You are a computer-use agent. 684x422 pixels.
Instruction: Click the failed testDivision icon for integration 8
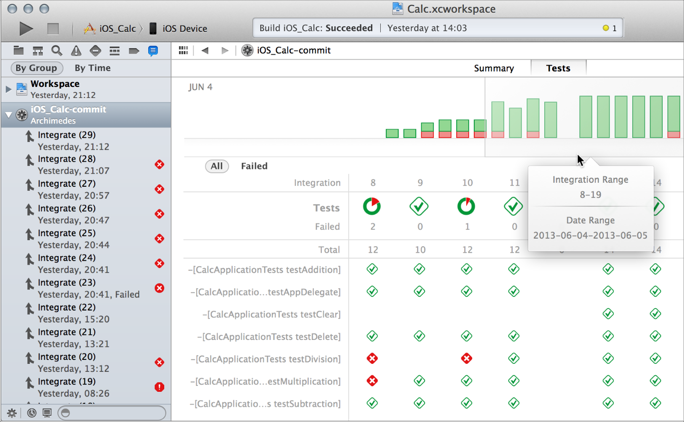tap(372, 359)
